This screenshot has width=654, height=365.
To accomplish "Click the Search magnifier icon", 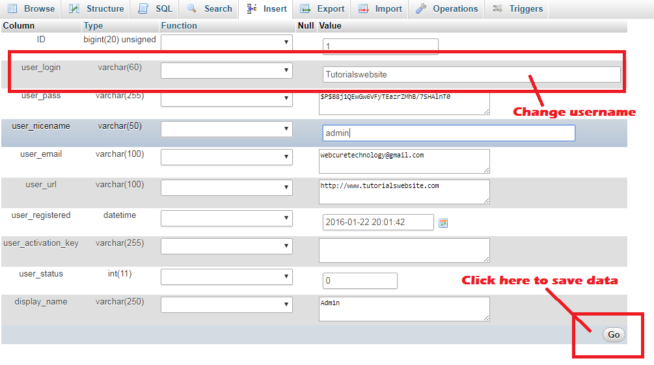I will 191,8.
